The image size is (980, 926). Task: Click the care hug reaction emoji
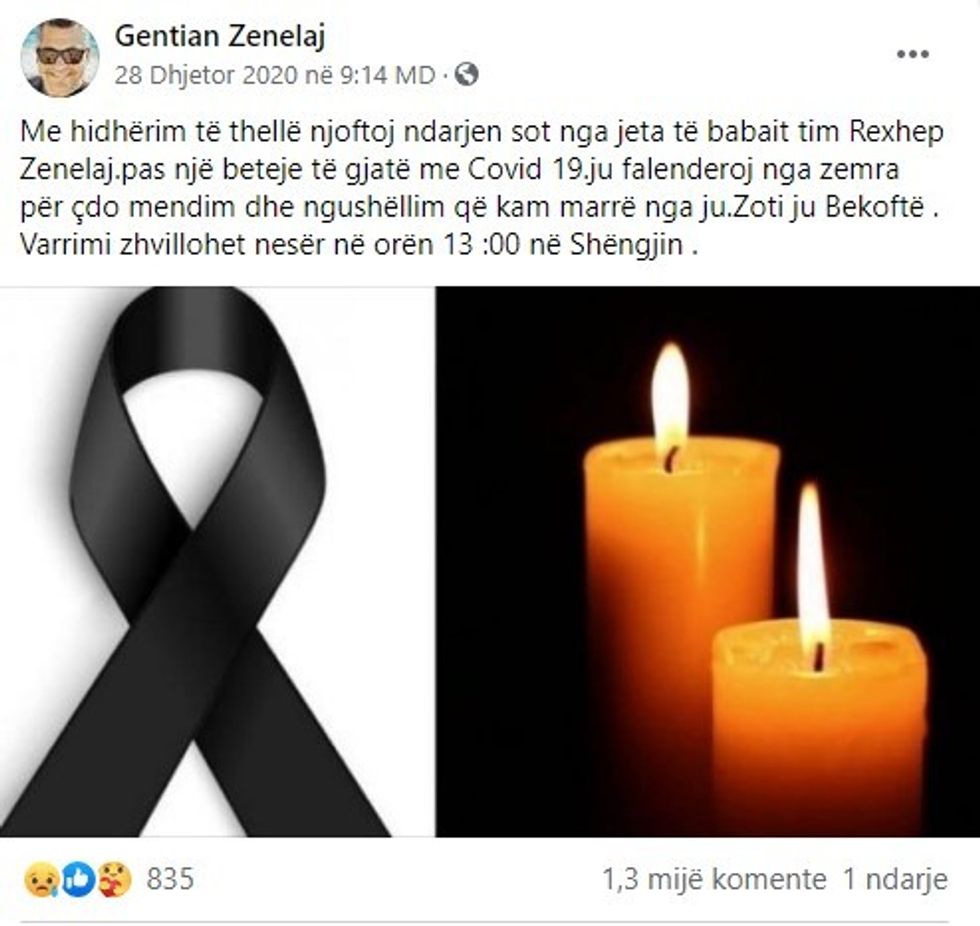click(115, 880)
